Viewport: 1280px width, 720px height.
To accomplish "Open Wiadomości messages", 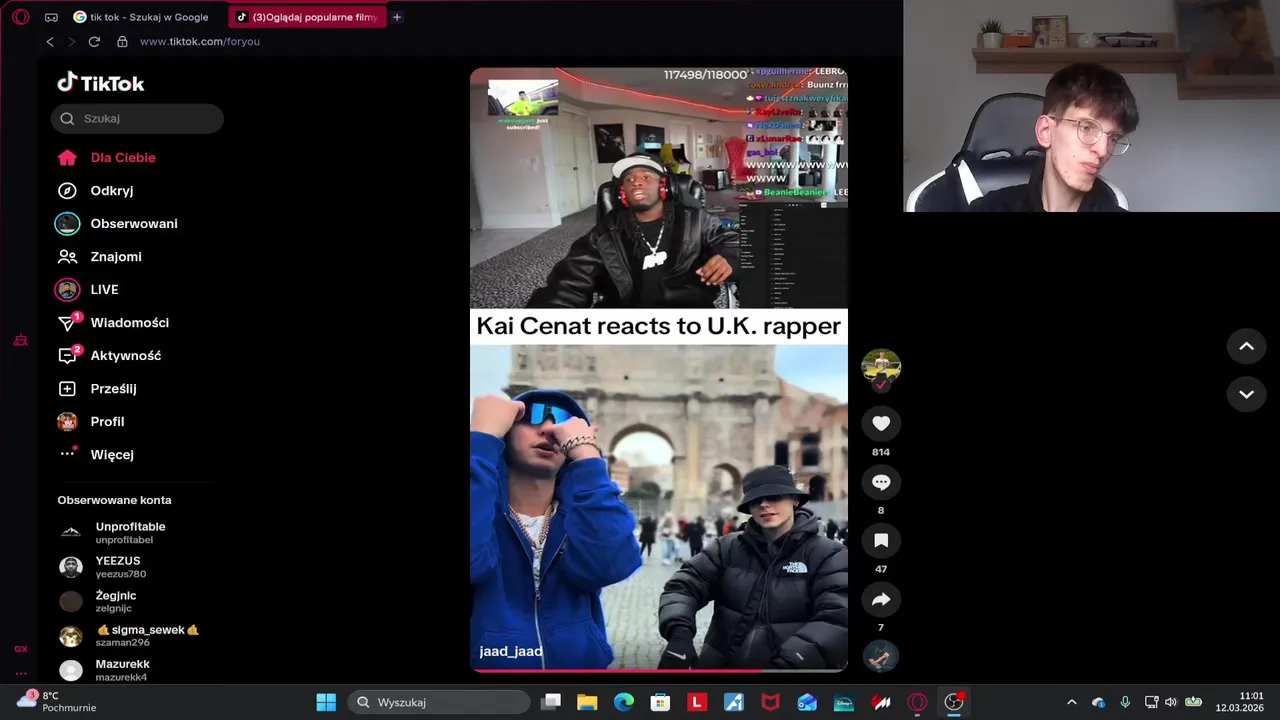I will [113, 322].
